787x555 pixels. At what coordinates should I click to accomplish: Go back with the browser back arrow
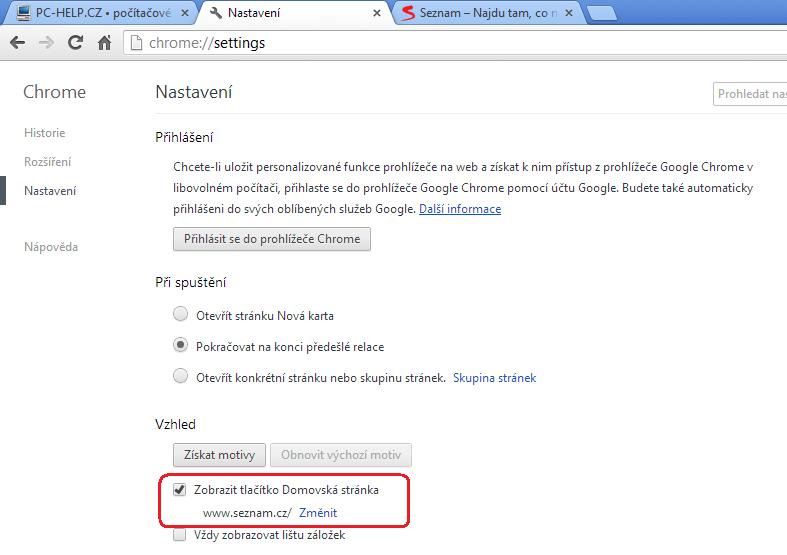(18, 43)
